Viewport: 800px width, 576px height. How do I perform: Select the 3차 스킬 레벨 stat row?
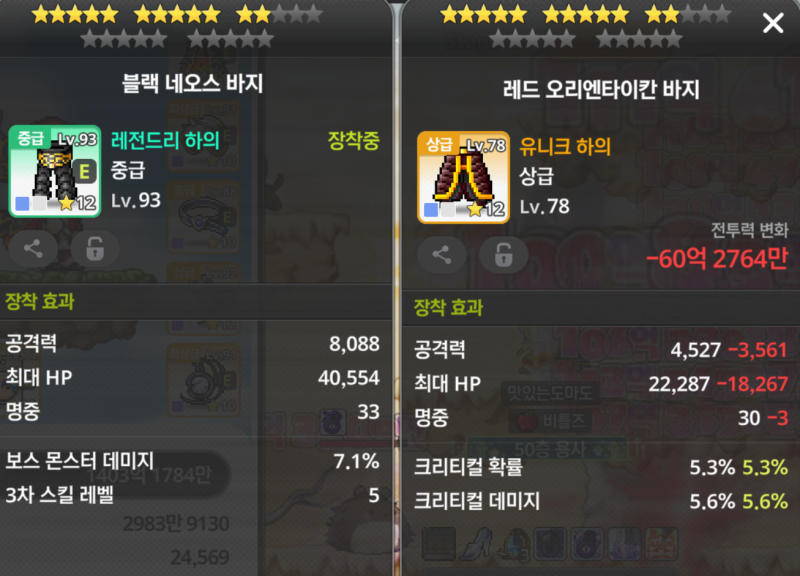(x=192, y=495)
